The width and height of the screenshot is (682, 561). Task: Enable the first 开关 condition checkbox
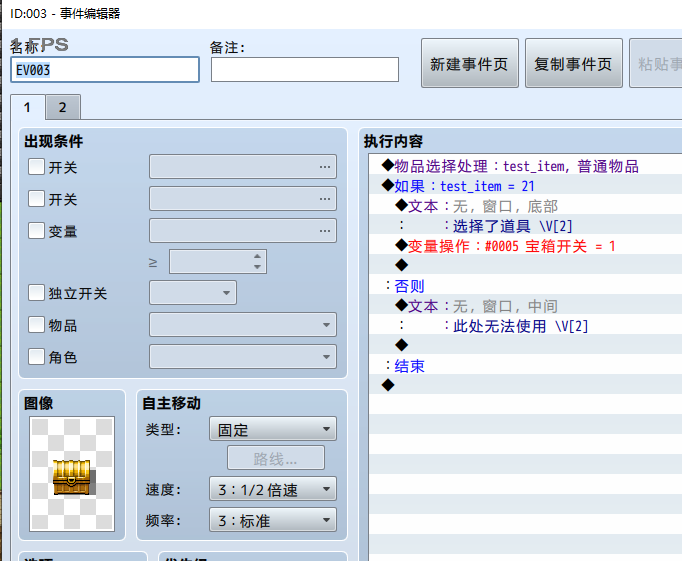pyautogui.click(x=36, y=167)
